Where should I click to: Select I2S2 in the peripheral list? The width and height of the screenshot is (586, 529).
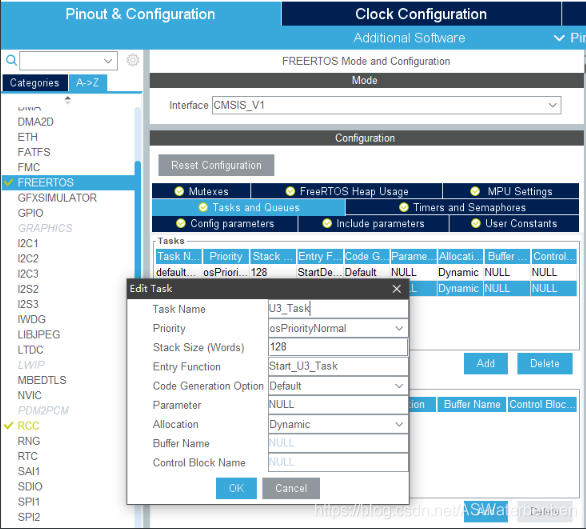28,289
